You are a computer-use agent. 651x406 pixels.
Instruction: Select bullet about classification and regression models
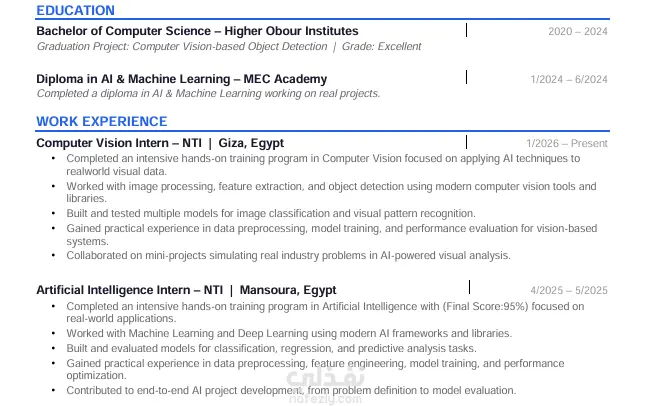[271, 348]
